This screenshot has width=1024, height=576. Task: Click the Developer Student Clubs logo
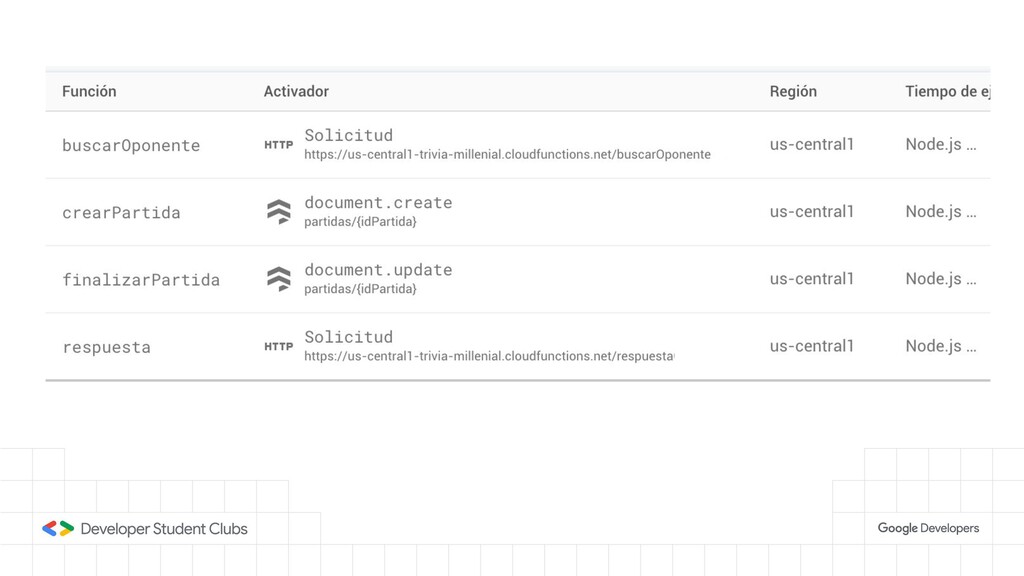[144, 528]
